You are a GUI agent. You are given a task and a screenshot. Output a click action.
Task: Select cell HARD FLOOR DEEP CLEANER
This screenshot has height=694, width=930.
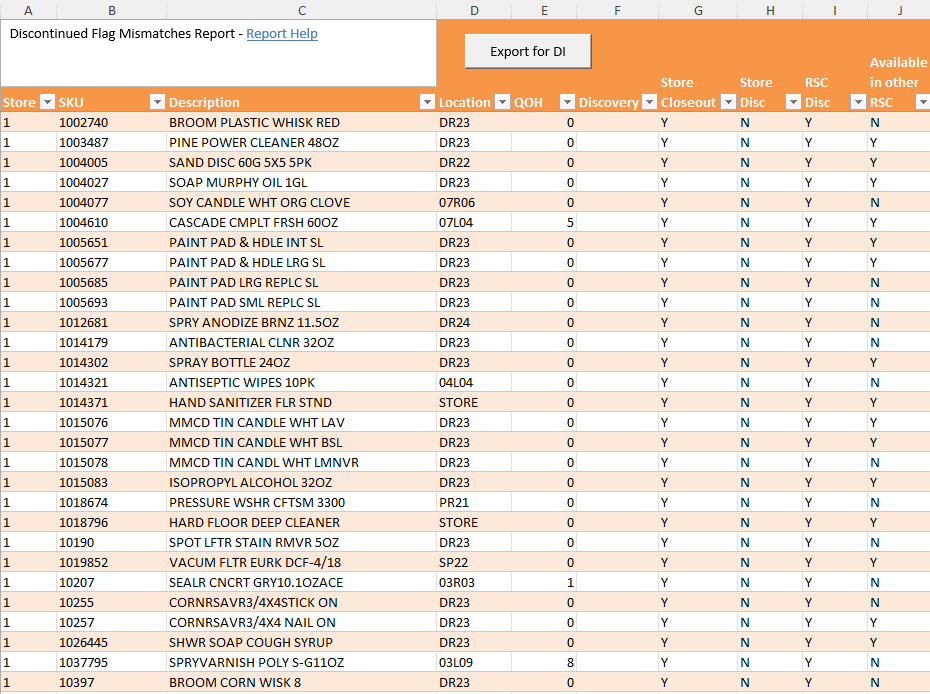(x=301, y=523)
